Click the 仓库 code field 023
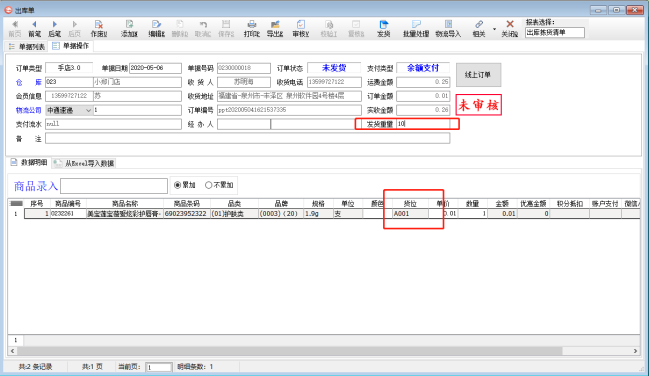 [69, 82]
